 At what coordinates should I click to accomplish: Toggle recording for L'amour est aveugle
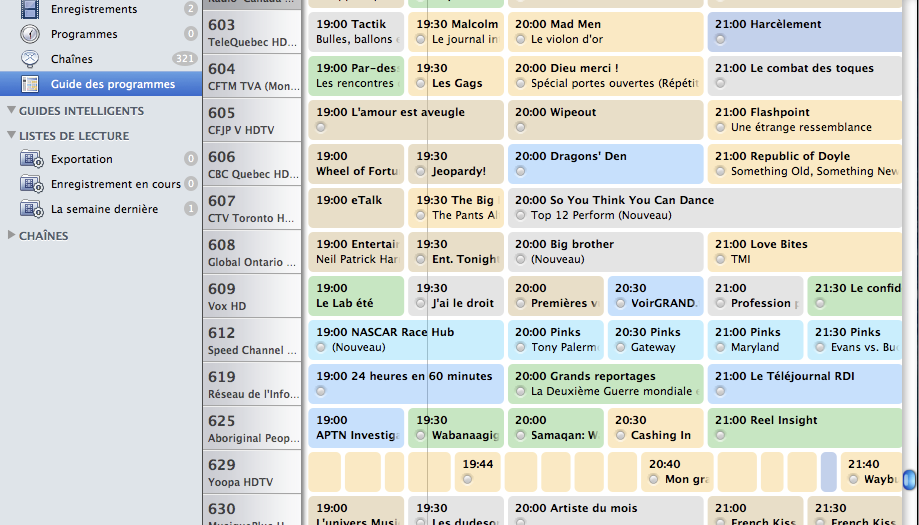[321, 128]
